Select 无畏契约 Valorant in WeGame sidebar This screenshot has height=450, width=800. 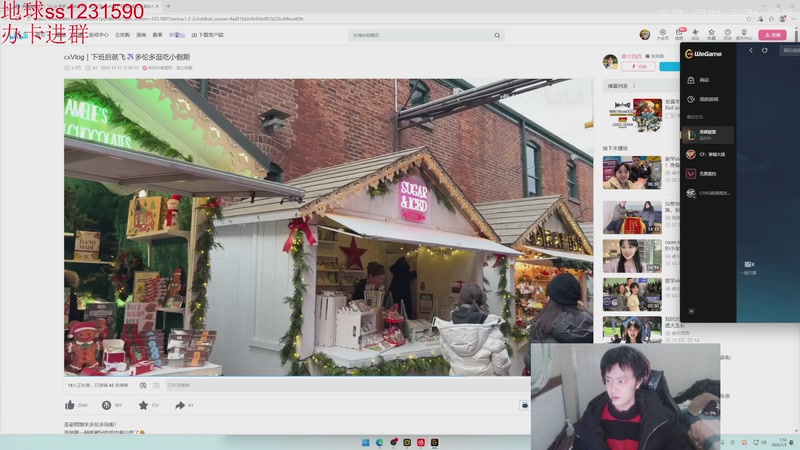[708, 173]
